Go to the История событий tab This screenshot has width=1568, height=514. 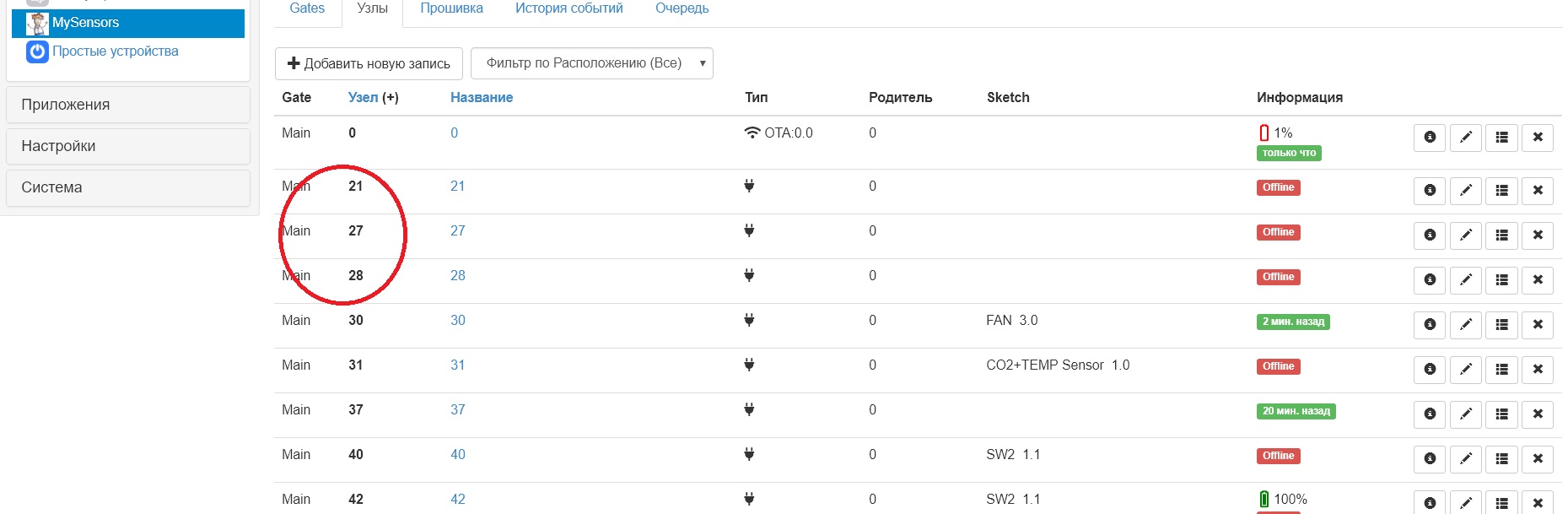pyautogui.click(x=569, y=8)
